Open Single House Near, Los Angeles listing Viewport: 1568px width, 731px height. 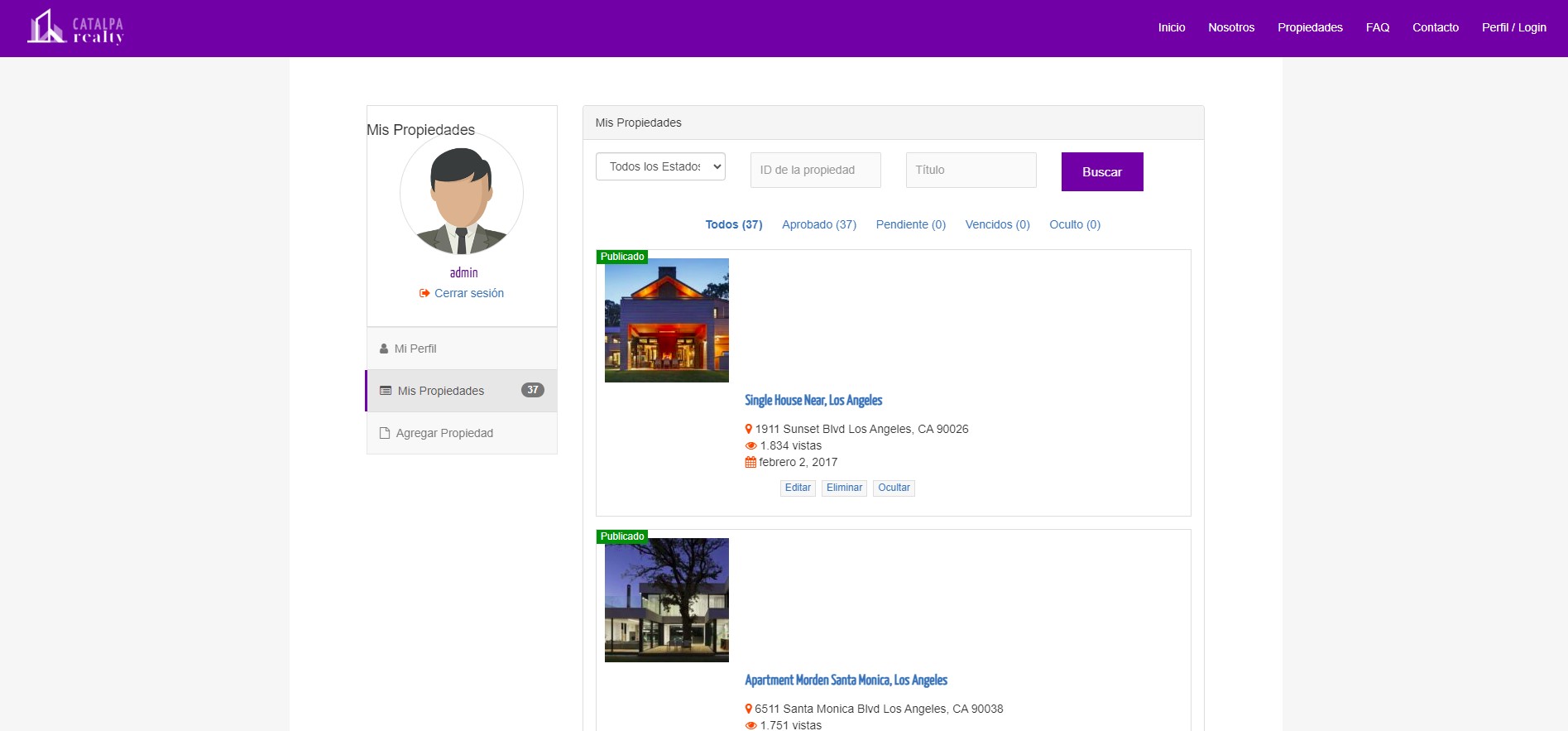tap(813, 400)
